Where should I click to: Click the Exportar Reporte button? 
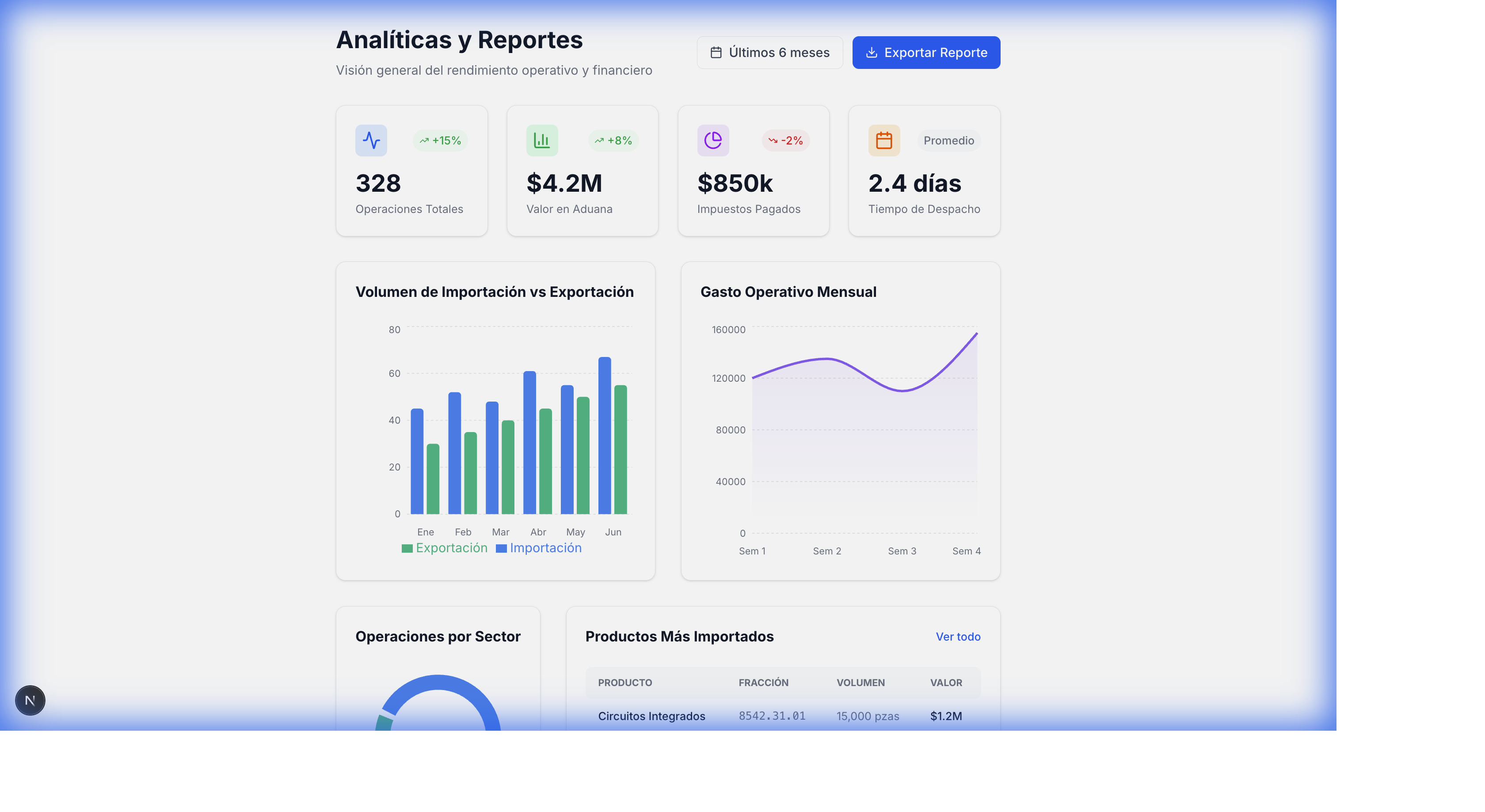(926, 53)
